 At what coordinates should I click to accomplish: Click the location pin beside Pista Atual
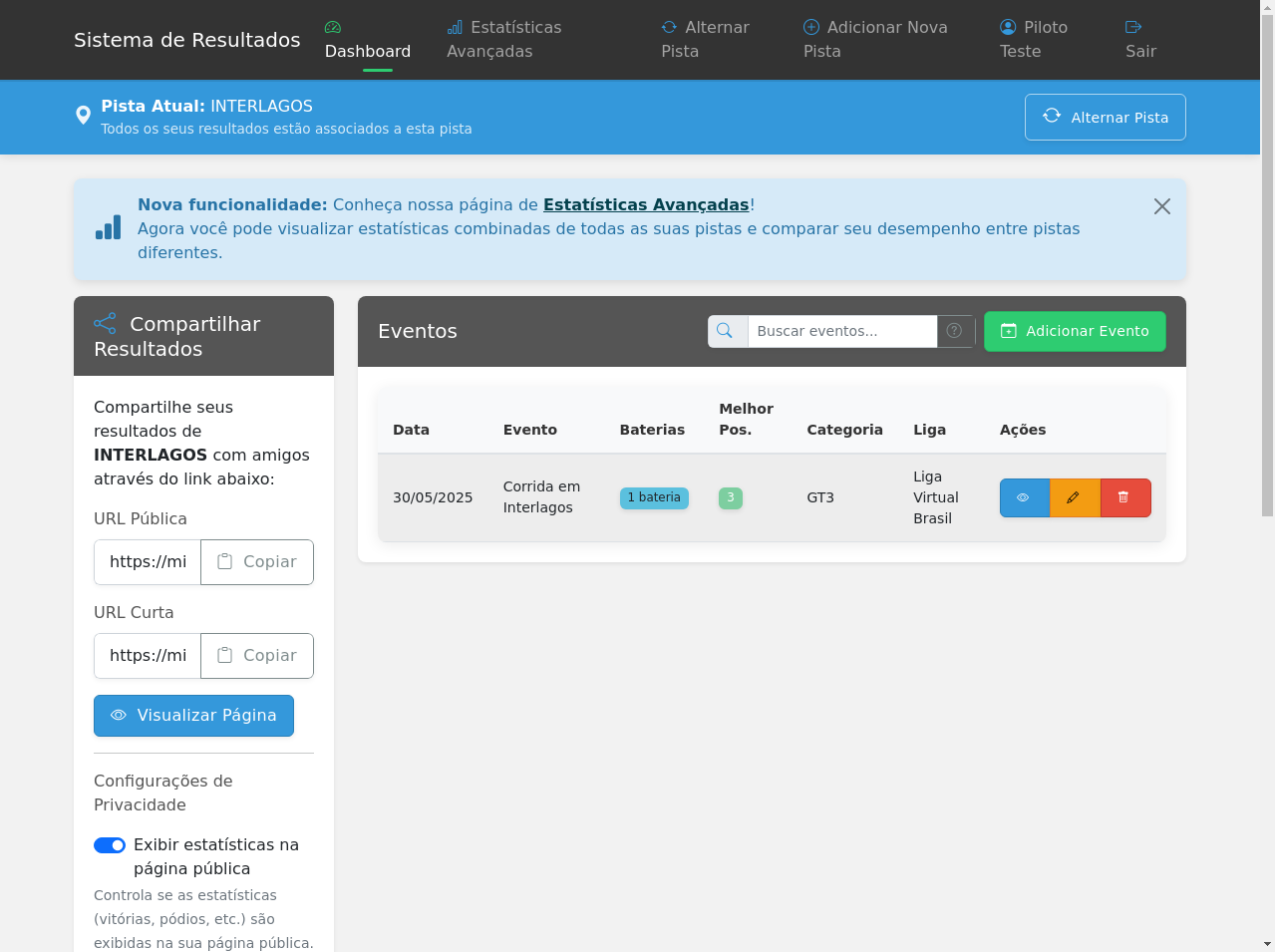tap(83, 115)
